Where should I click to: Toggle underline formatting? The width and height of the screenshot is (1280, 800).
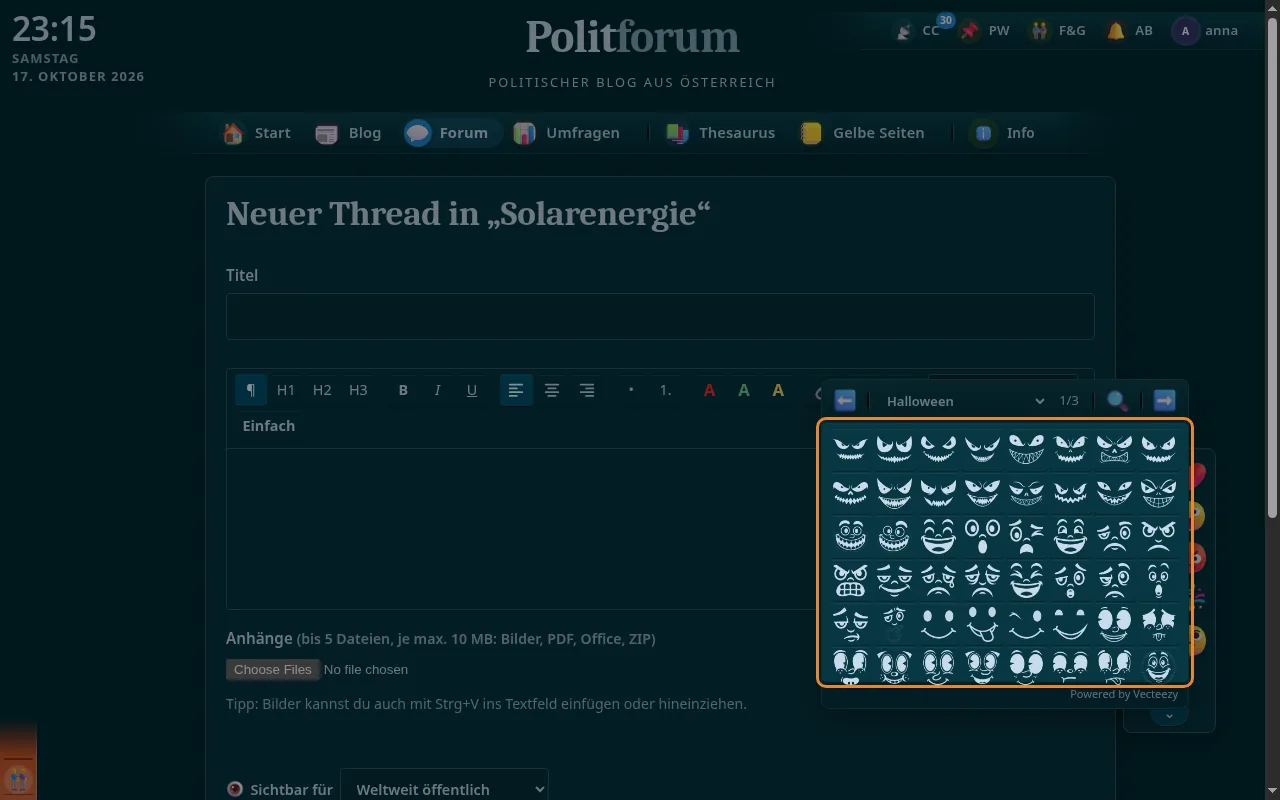tap(472, 390)
